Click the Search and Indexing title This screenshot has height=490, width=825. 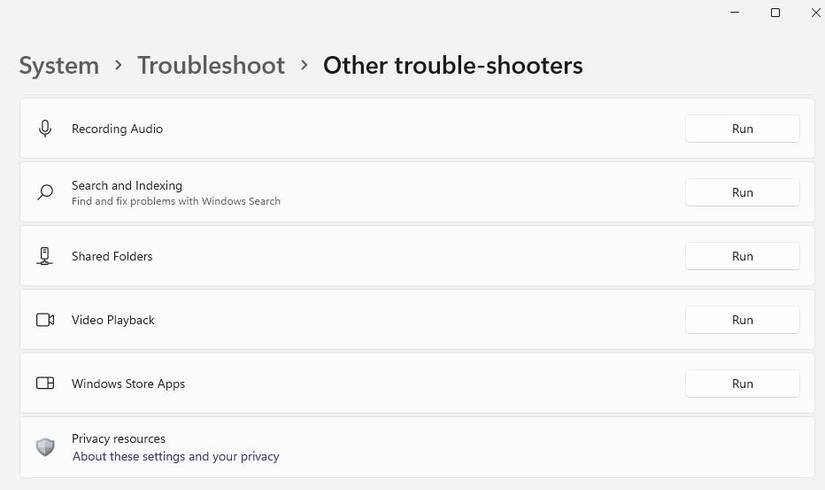click(127, 185)
